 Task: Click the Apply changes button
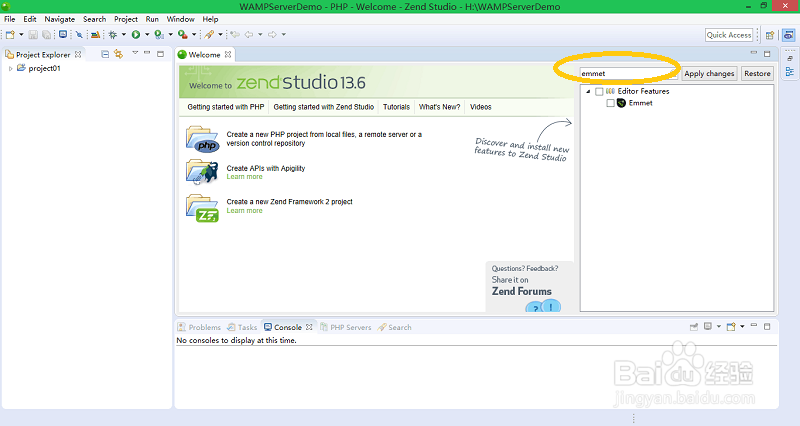(x=709, y=73)
